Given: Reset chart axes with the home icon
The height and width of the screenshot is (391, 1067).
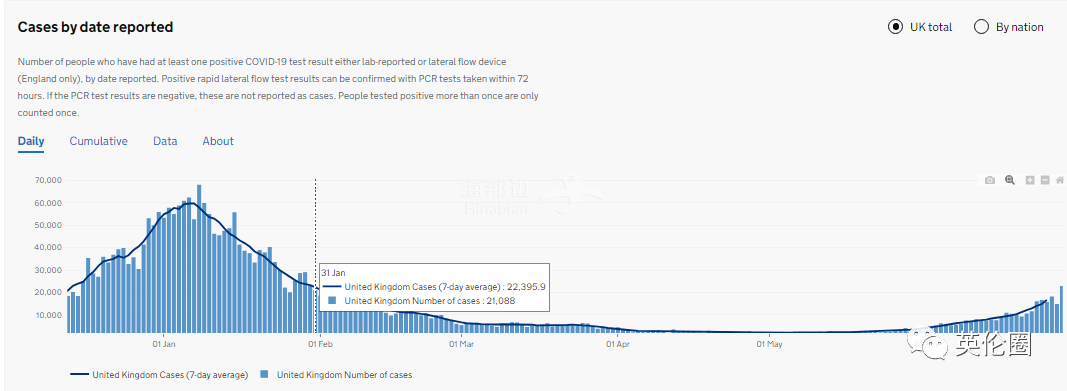Looking at the screenshot, I should [x=1060, y=180].
